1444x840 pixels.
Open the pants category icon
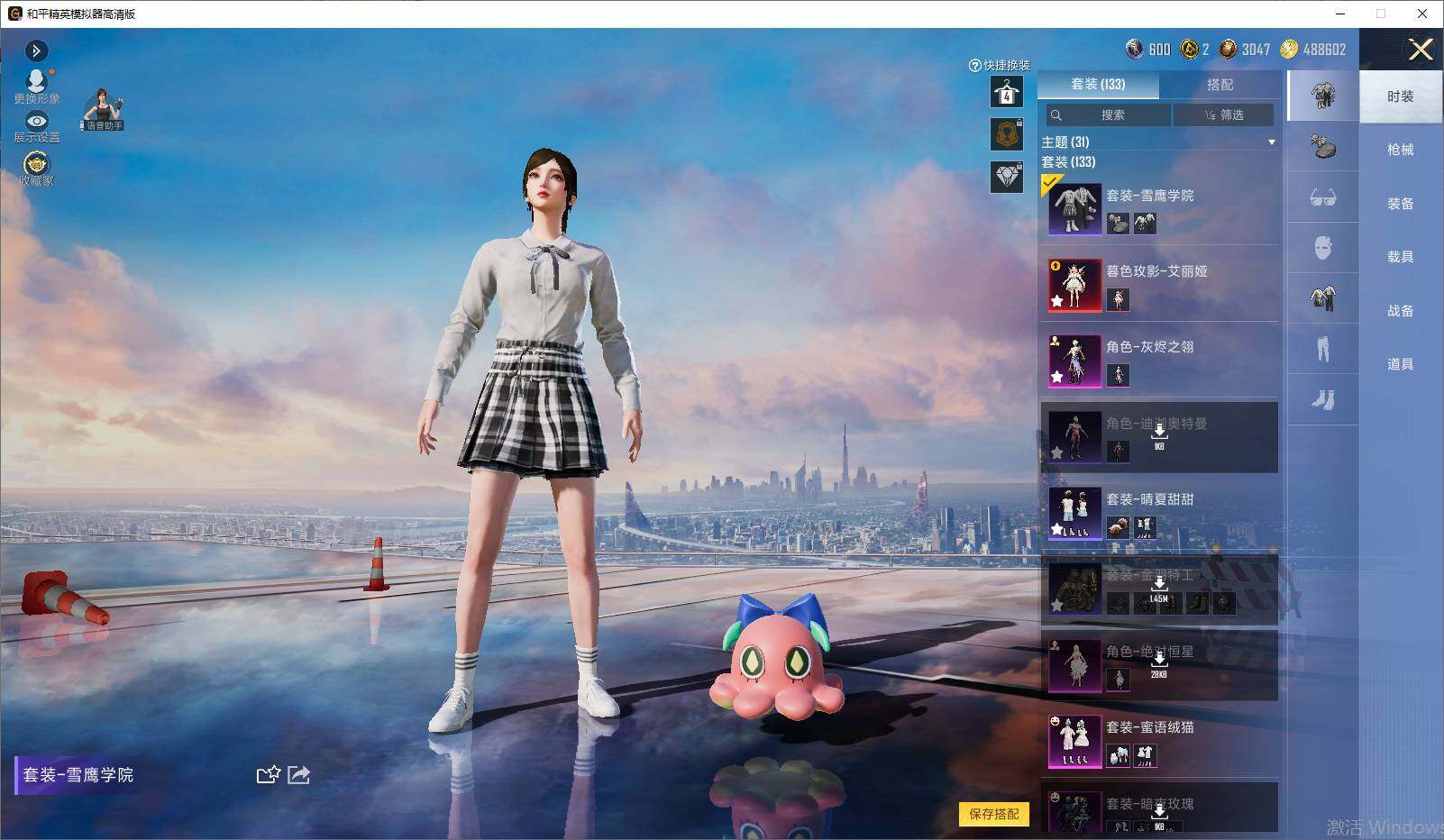[1322, 349]
